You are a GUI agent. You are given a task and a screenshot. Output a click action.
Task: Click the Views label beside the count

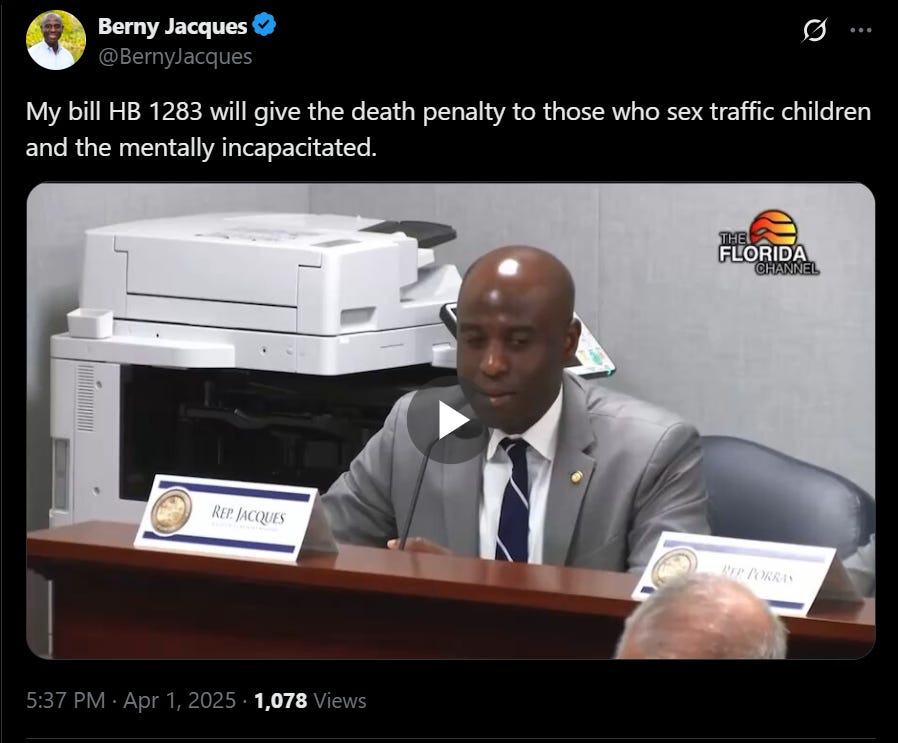tap(340, 701)
